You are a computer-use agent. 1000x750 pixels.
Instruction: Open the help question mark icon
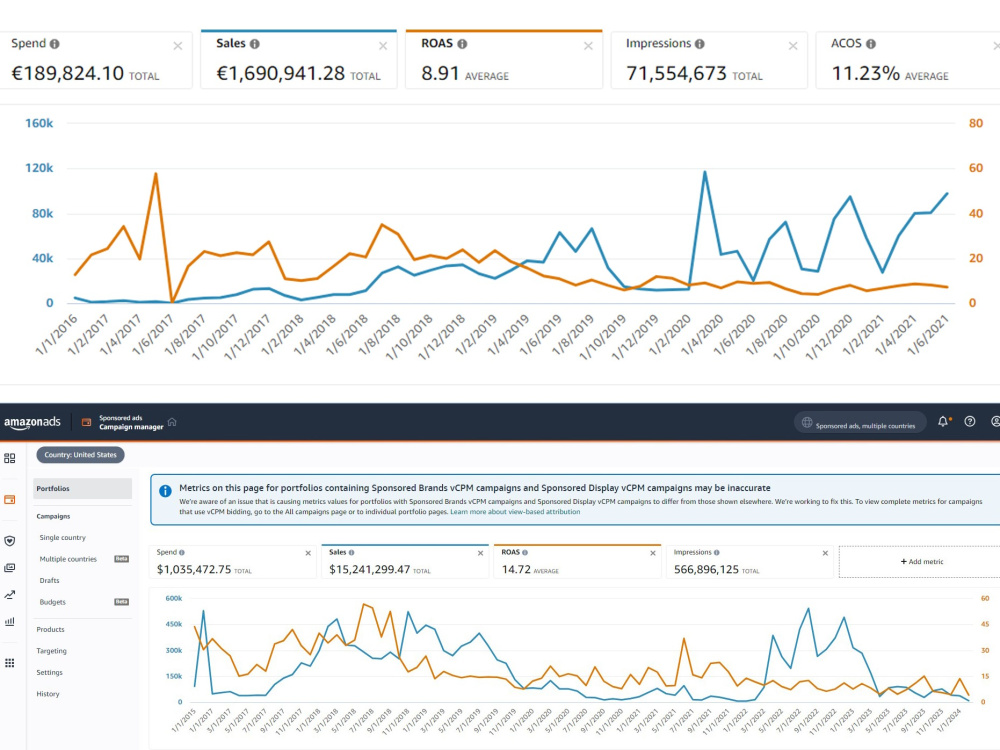click(x=969, y=422)
